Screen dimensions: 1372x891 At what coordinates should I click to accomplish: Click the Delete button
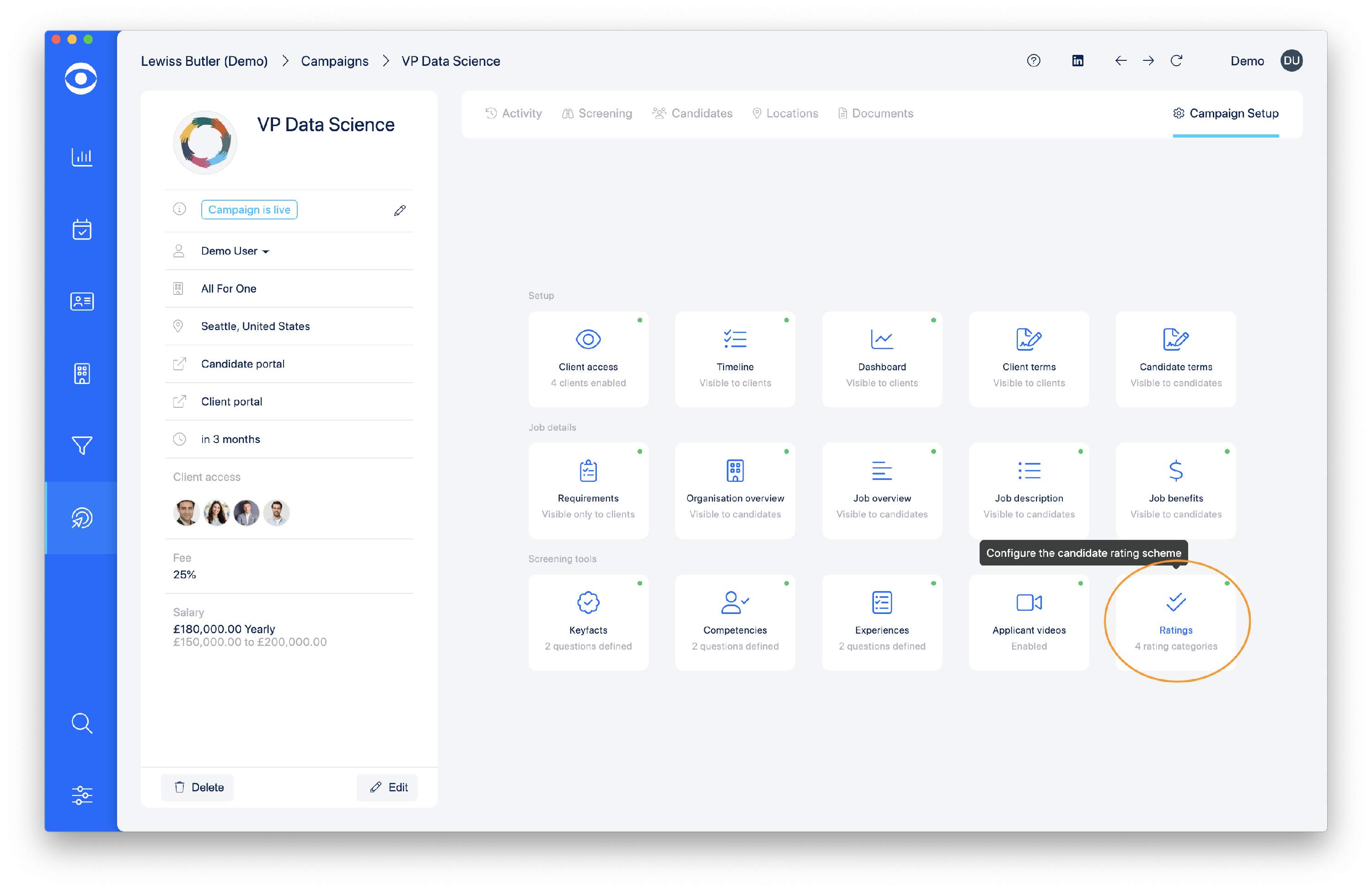coord(197,787)
